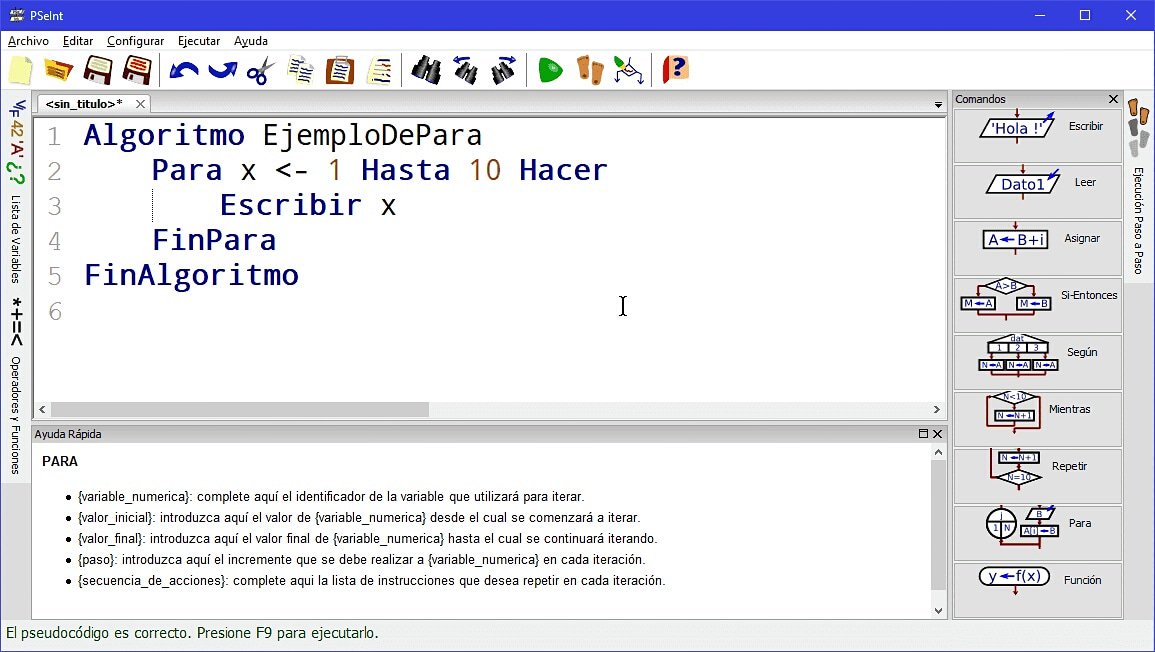Close the Comandos panel
Image resolution: width=1155 pixels, height=652 pixels.
click(1113, 99)
